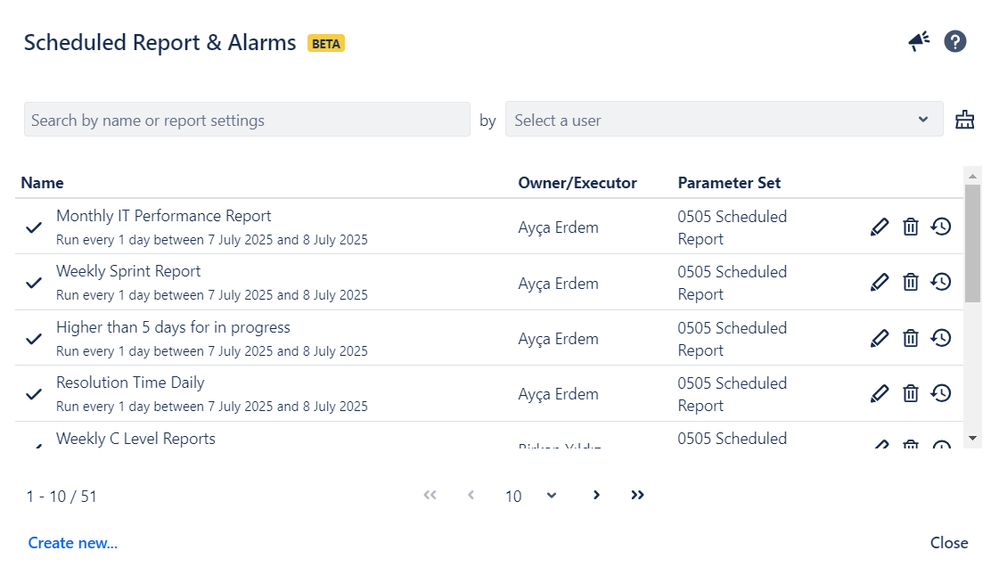The height and width of the screenshot is (577, 999).
Task: Edit the Higher than 5 days report
Action: click(879, 337)
